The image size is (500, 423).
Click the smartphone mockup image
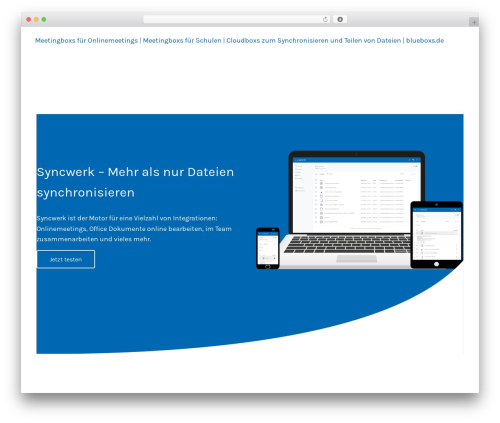(268, 248)
